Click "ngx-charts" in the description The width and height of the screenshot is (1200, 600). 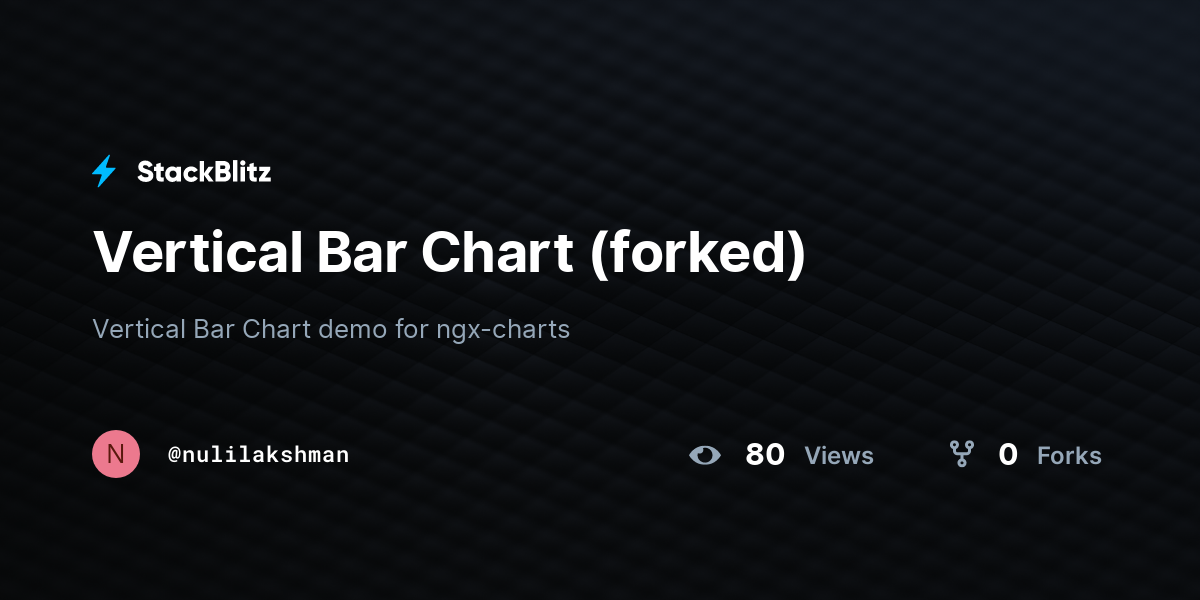point(503,329)
